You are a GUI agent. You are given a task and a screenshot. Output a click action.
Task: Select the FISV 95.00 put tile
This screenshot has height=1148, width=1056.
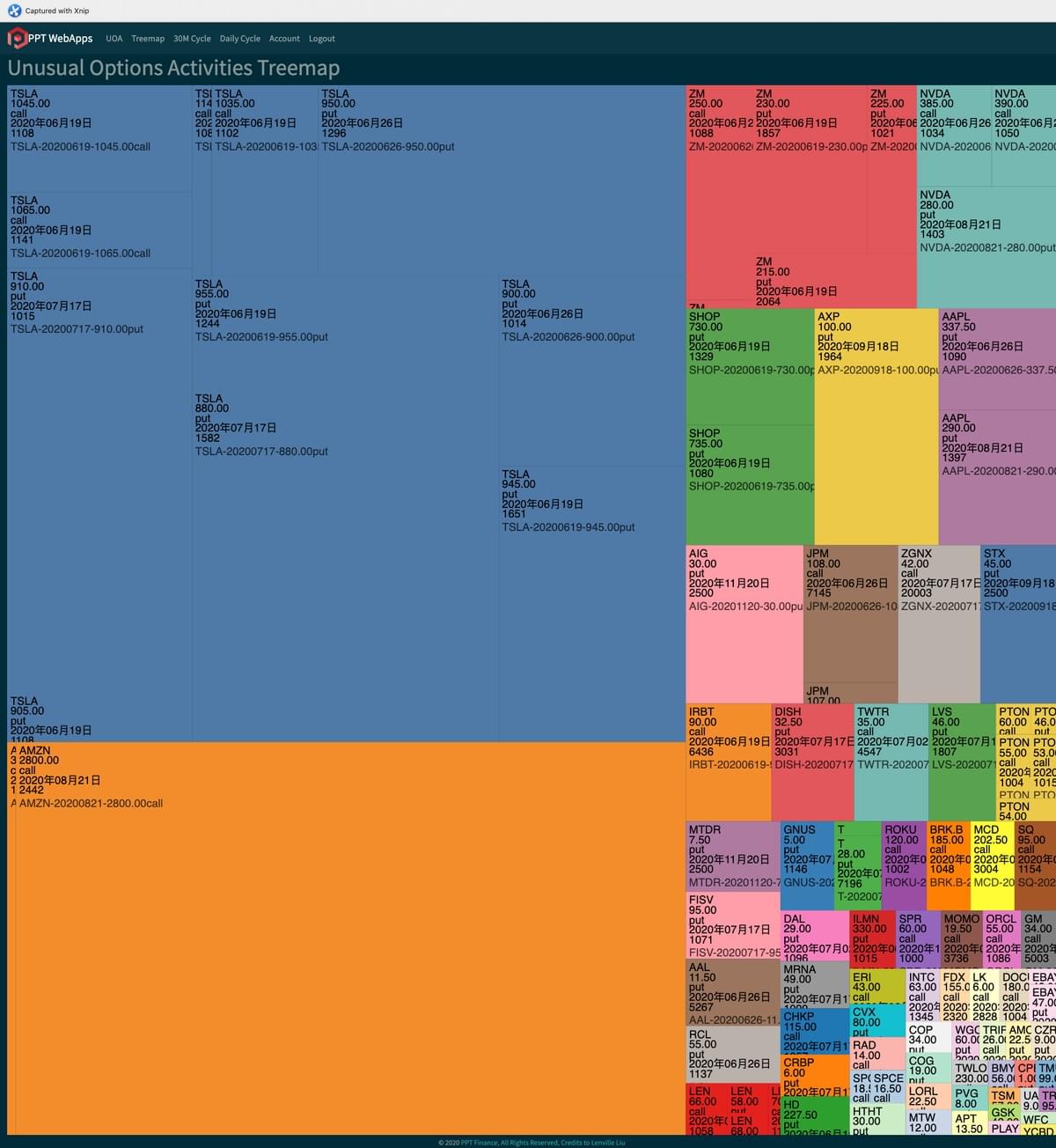(733, 926)
